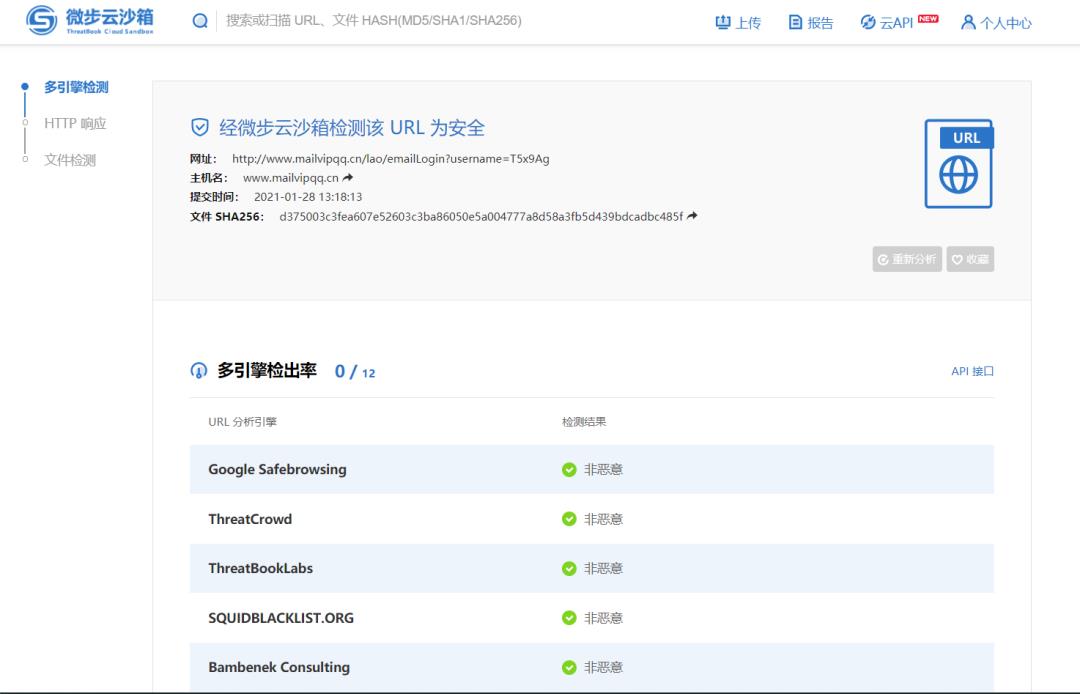
Task: Click the SHA256 hash value d375003c3fea...
Action: pos(481,216)
